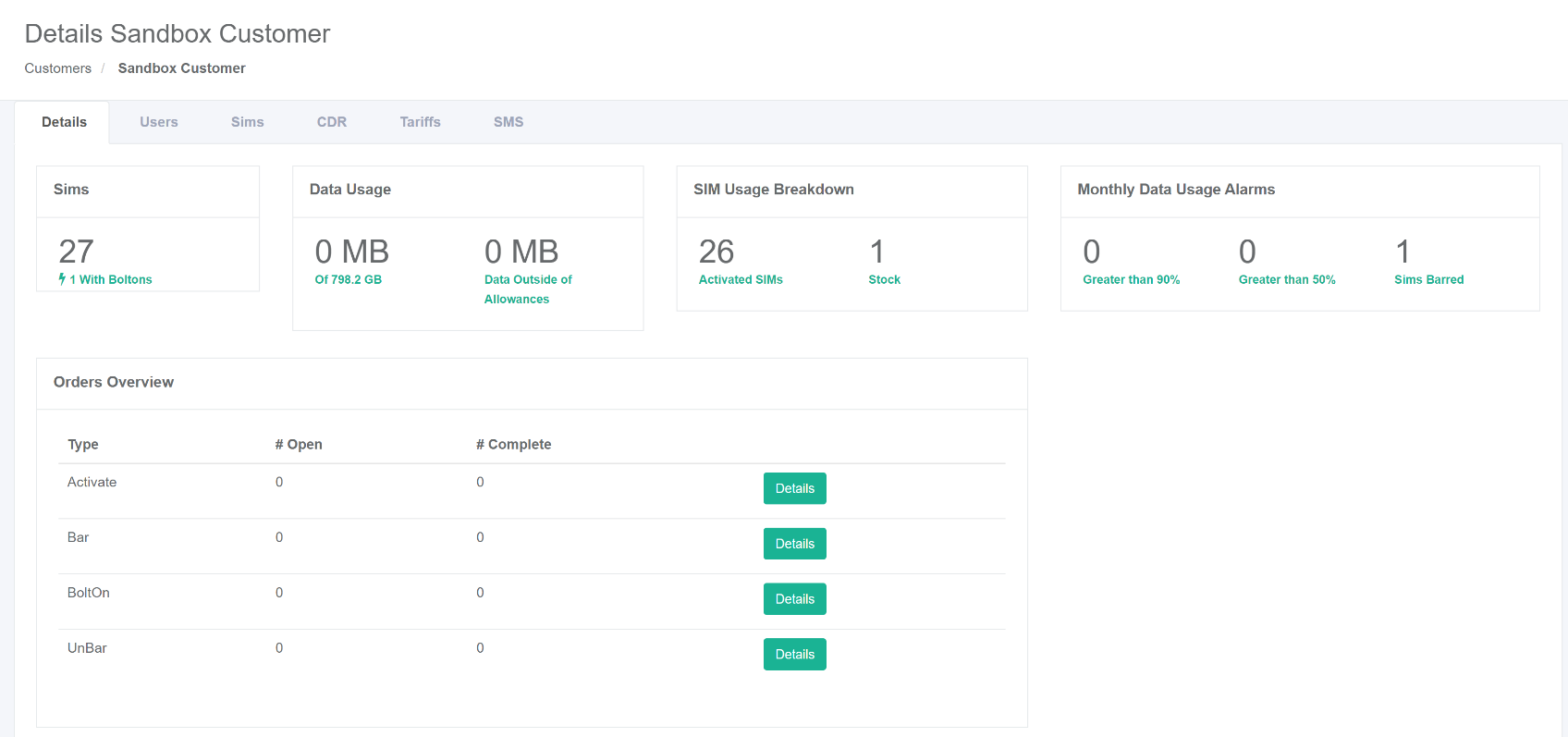Open the Sims Barred link
The height and width of the screenshot is (737, 1568).
(x=1429, y=279)
